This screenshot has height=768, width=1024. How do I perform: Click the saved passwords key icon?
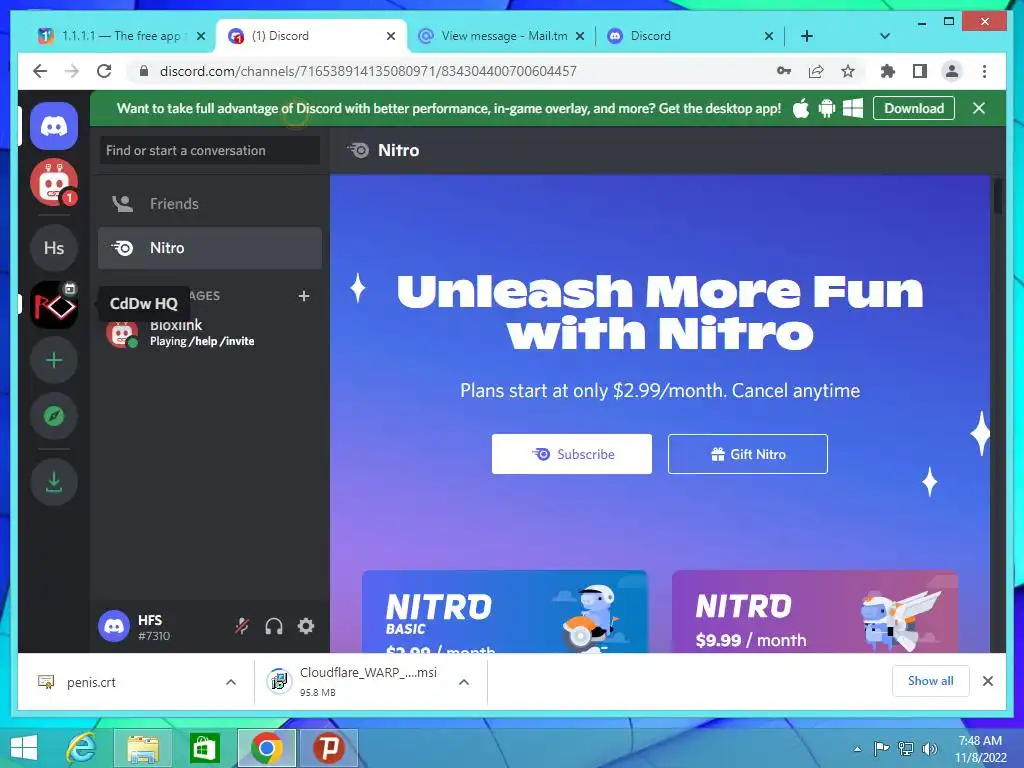pyautogui.click(x=784, y=71)
